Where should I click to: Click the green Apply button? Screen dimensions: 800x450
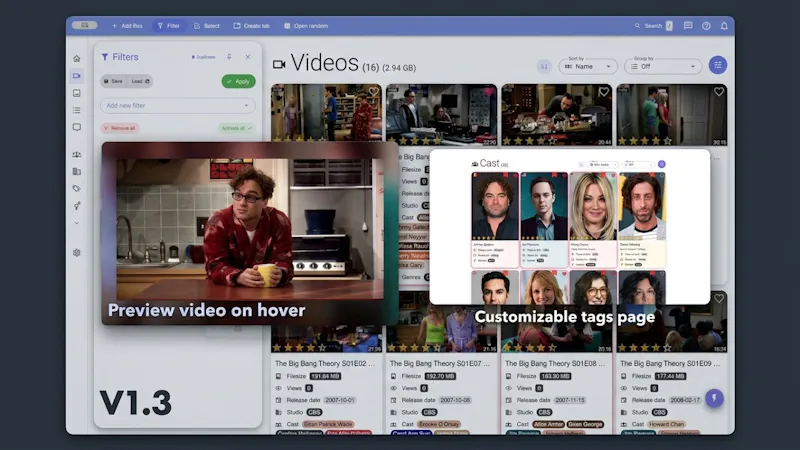[x=238, y=81]
